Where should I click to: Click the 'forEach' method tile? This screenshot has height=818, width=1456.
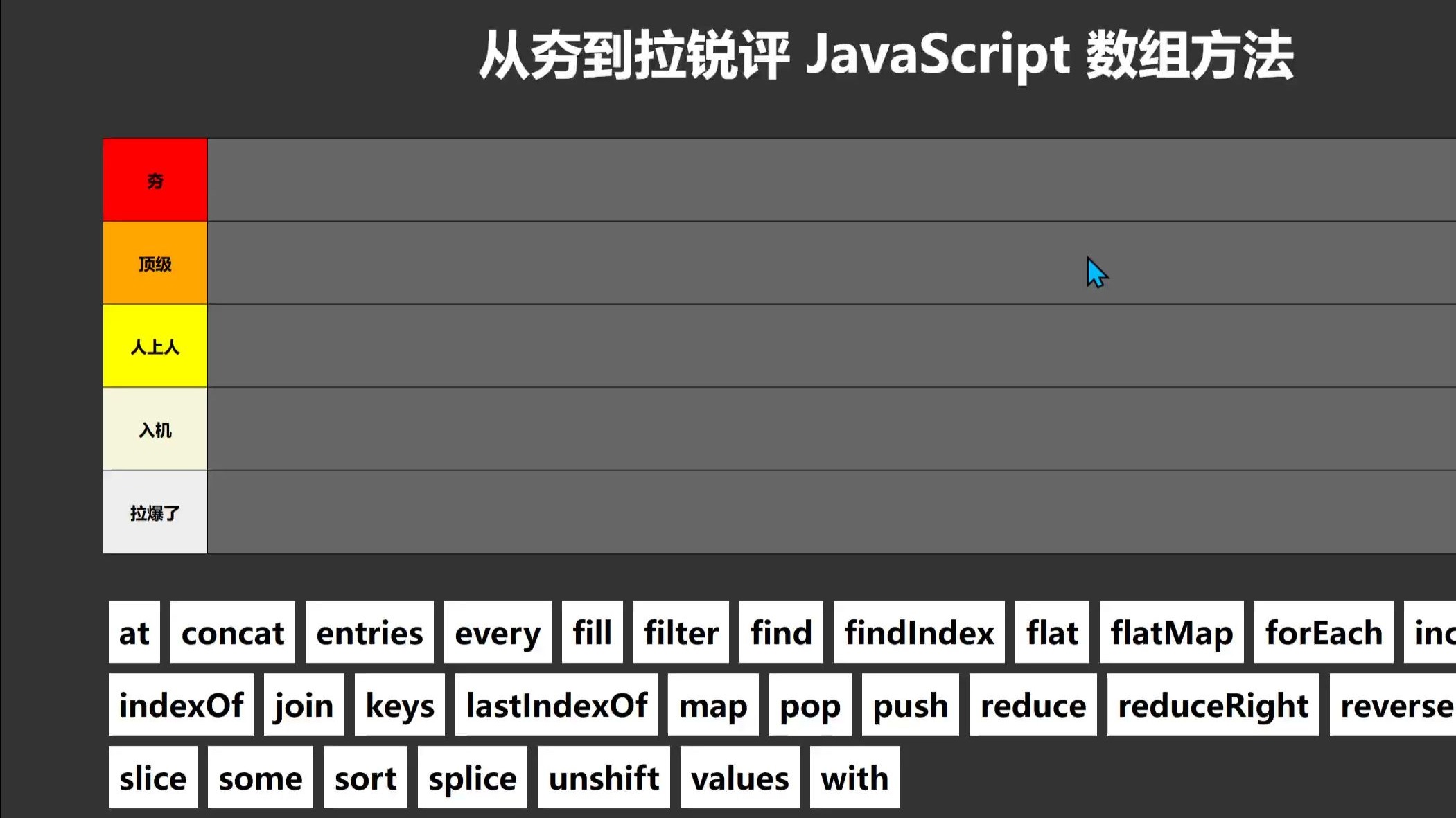point(1323,632)
